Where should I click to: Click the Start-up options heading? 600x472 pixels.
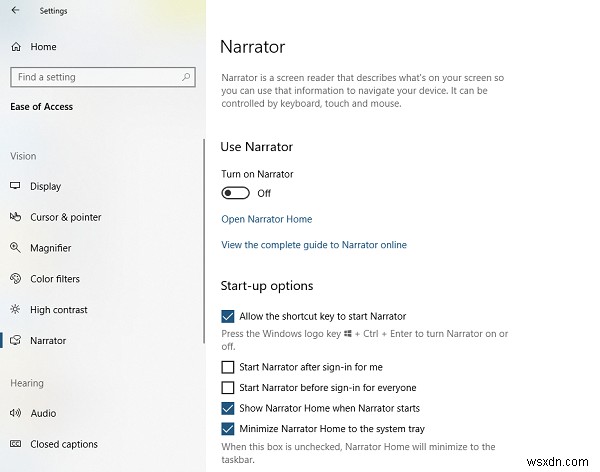(267, 286)
